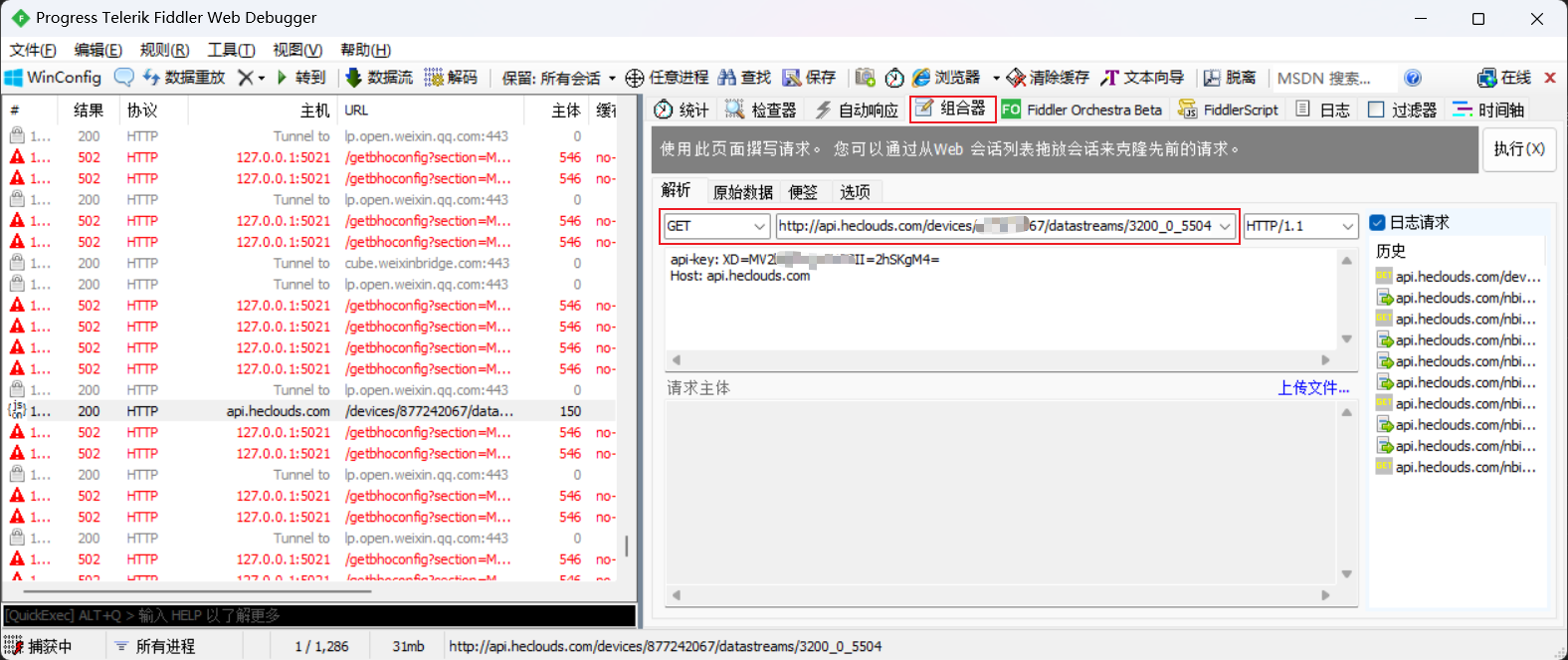Click the 保存 save toolbar button

(x=809, y=78)
